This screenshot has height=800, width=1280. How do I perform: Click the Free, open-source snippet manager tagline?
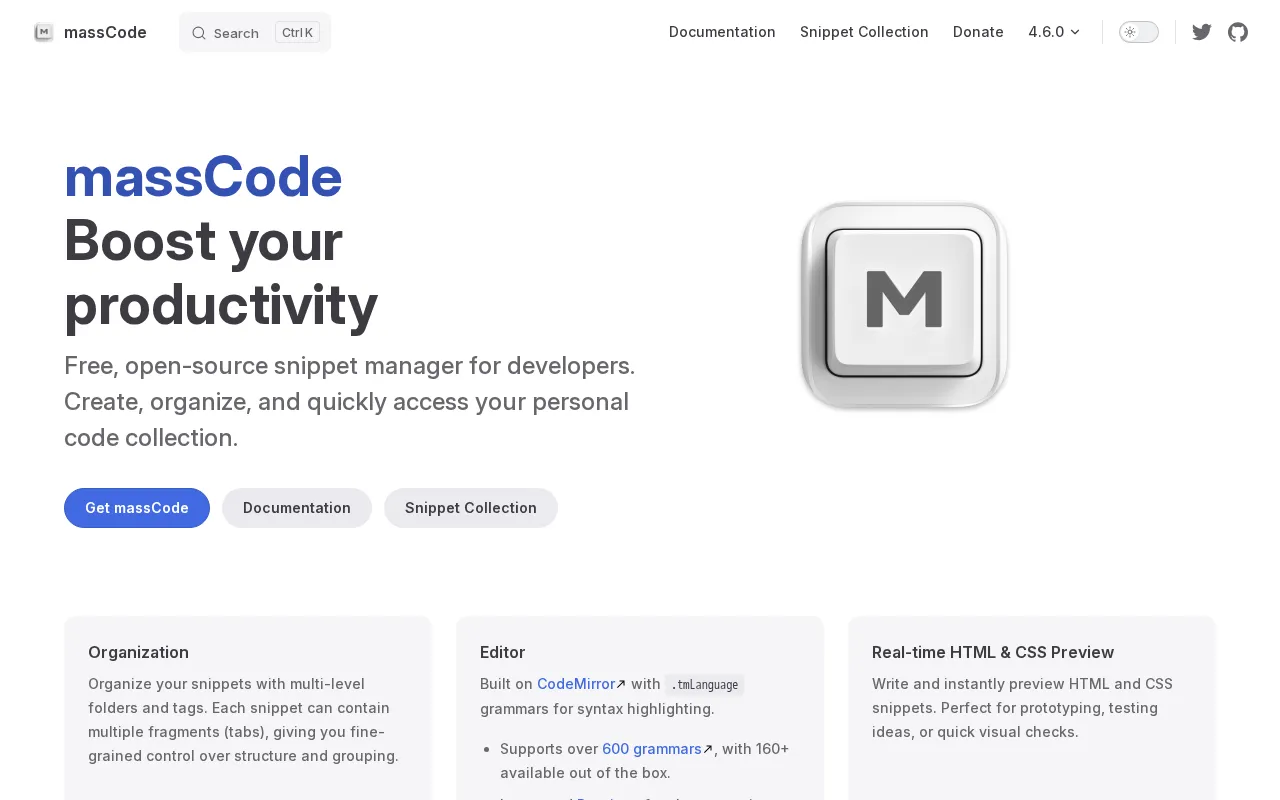click(x=350, y=402)
